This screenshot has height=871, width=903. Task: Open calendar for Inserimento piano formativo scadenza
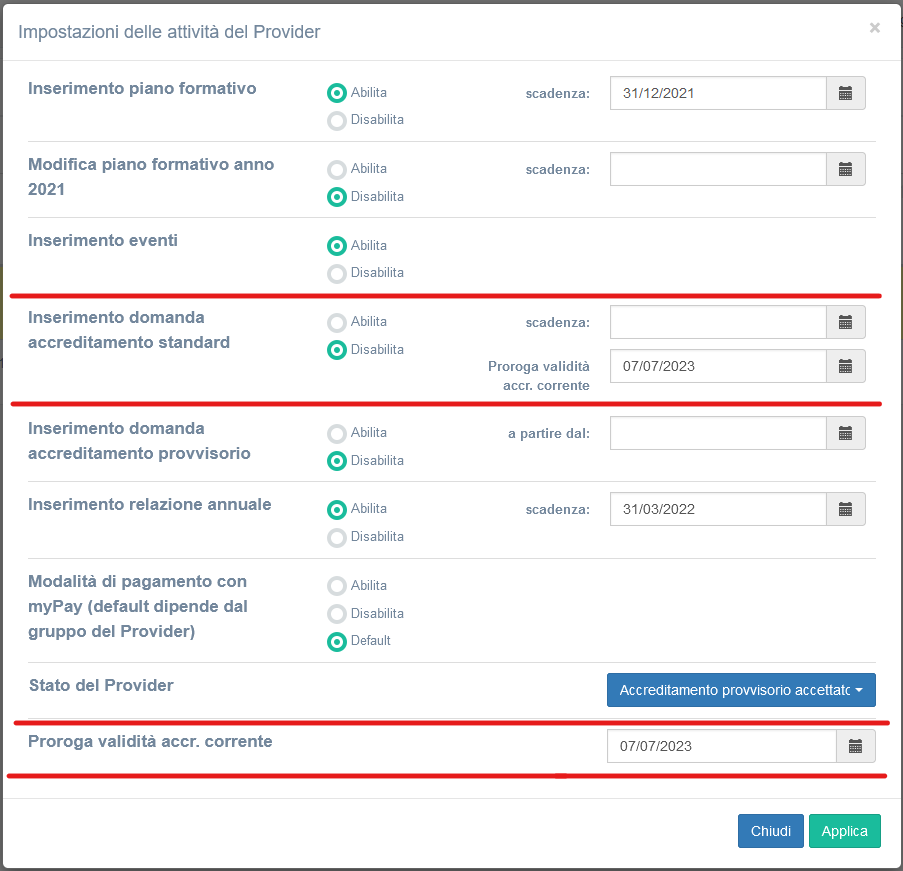pyautogui.click(x=845, y=93)
